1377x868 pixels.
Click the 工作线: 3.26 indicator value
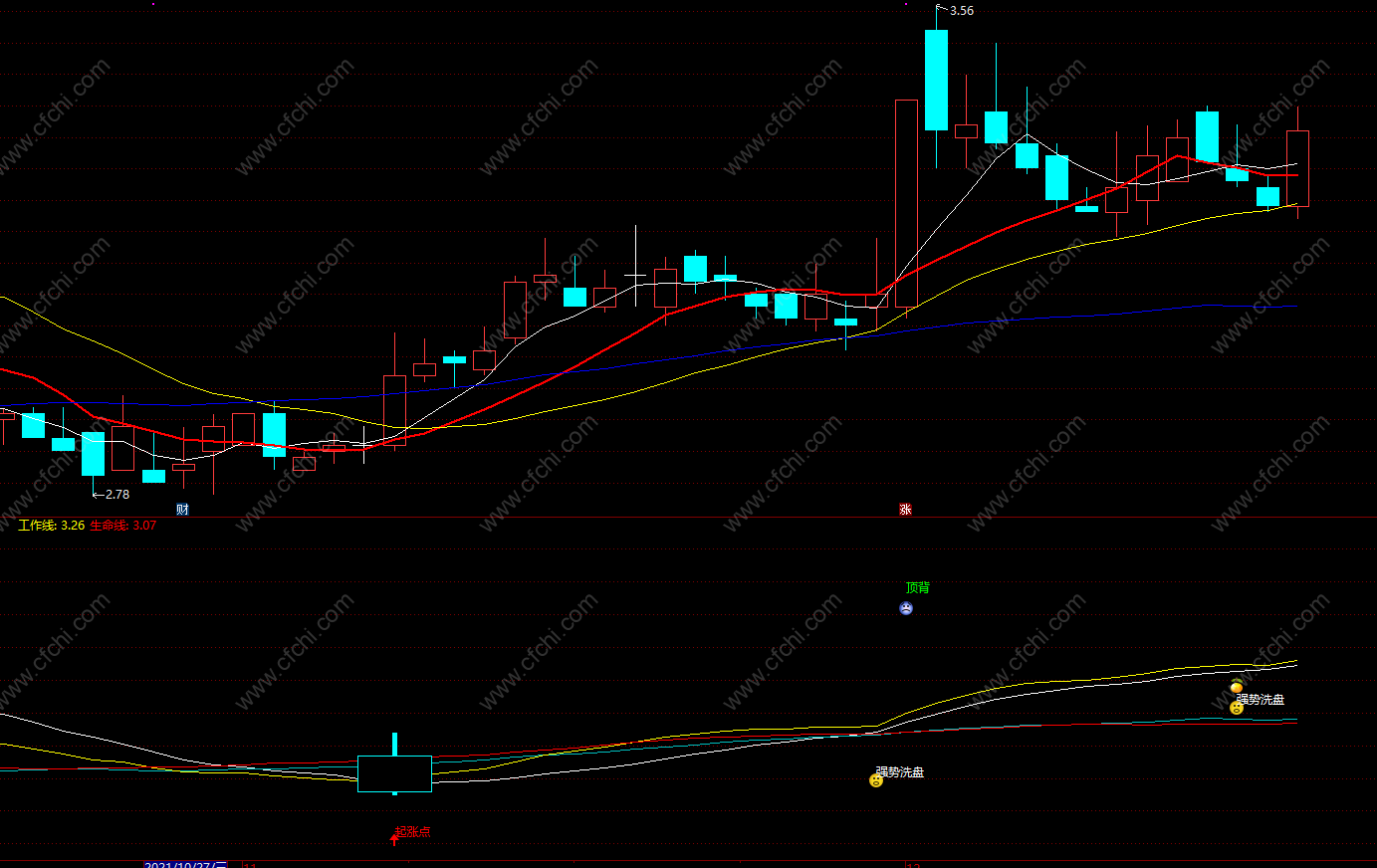tap(52, 526)
